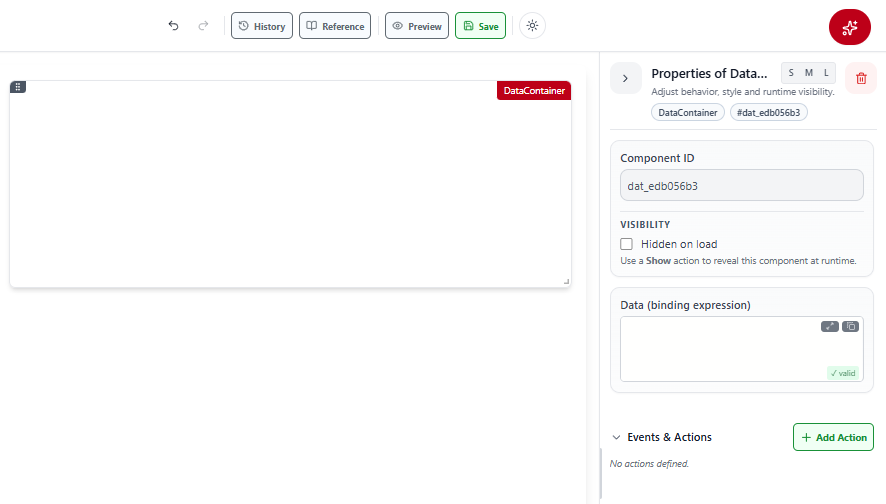The height and width of the screenshot is (504, 886).
Task: Collapse the properties panel with chevron
Action: point(626,79)
